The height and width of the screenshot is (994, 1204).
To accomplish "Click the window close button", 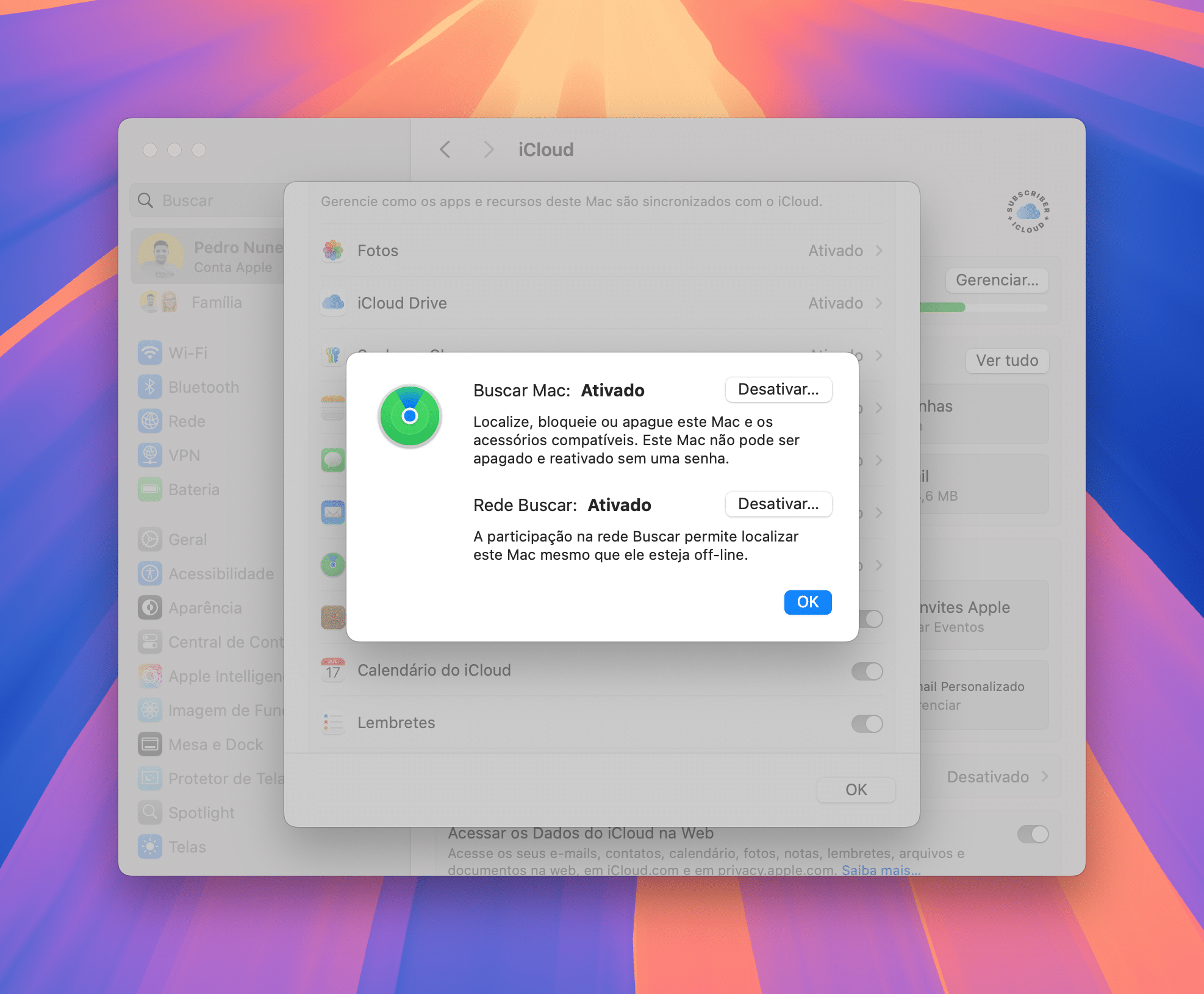I will click(x=150, y=150).
